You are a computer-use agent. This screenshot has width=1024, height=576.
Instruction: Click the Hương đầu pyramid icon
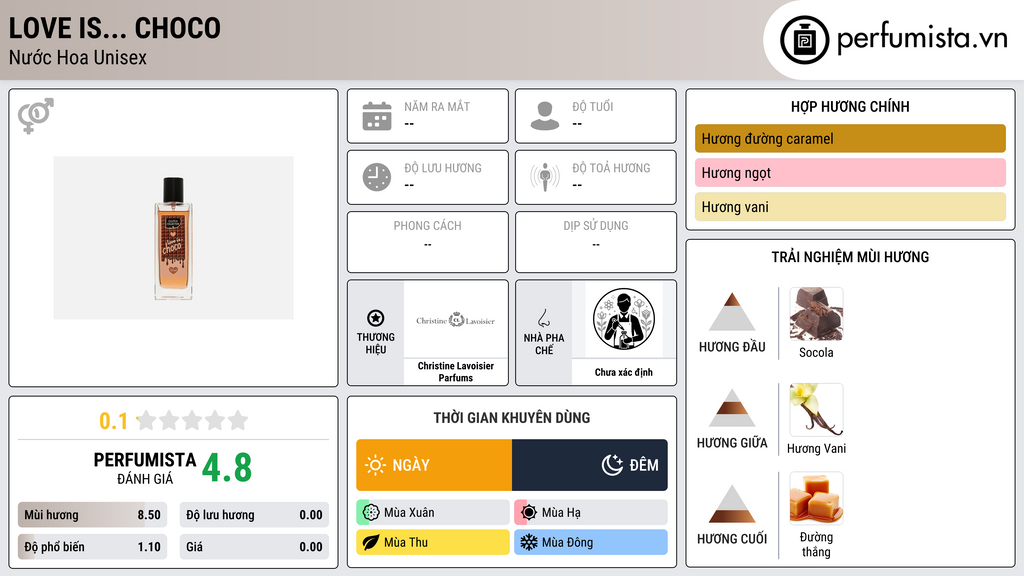(731, 312)
